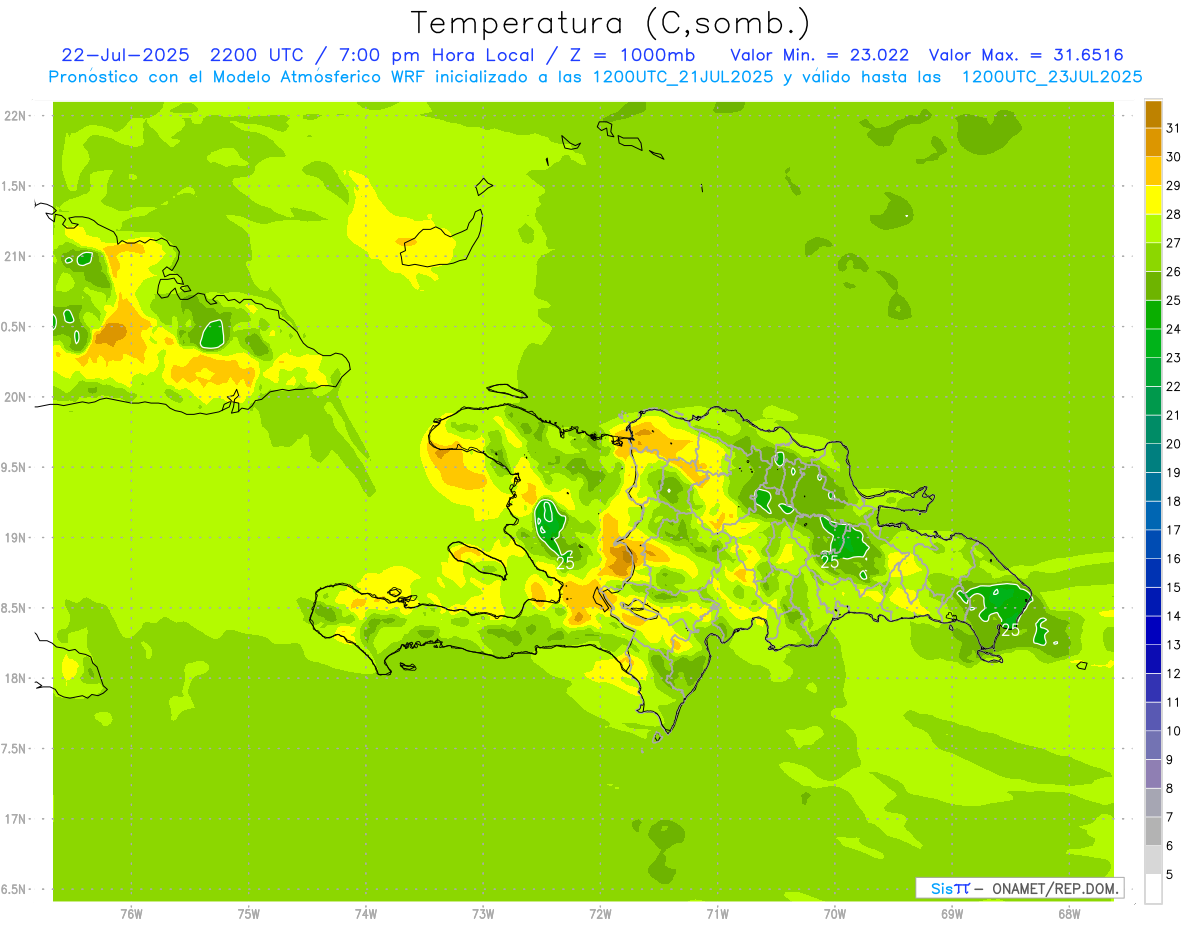Click the 17N latitude axis label
The width and height of the screenshot is (1200, 927).
(15, 819)
